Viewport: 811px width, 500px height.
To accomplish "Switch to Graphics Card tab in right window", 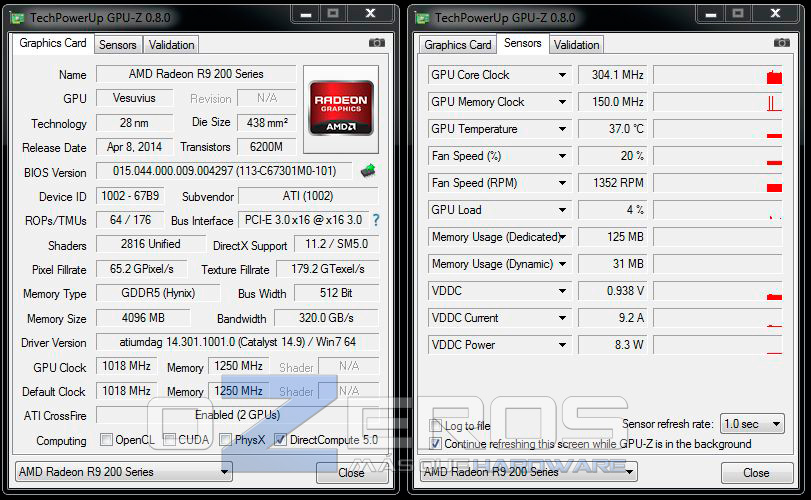I will [457, 45].
